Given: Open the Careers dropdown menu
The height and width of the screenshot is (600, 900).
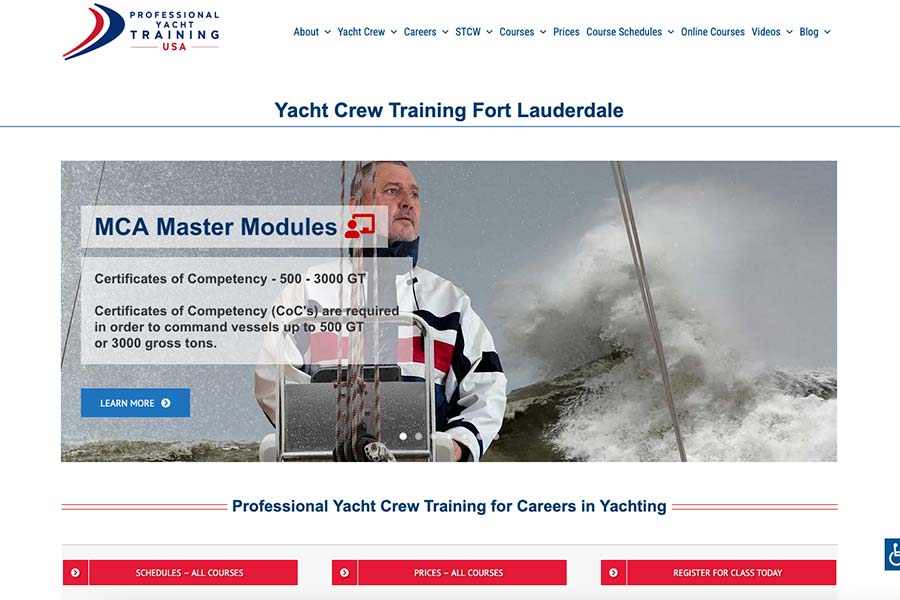Looking at the screenshot, I should (426, 32).
